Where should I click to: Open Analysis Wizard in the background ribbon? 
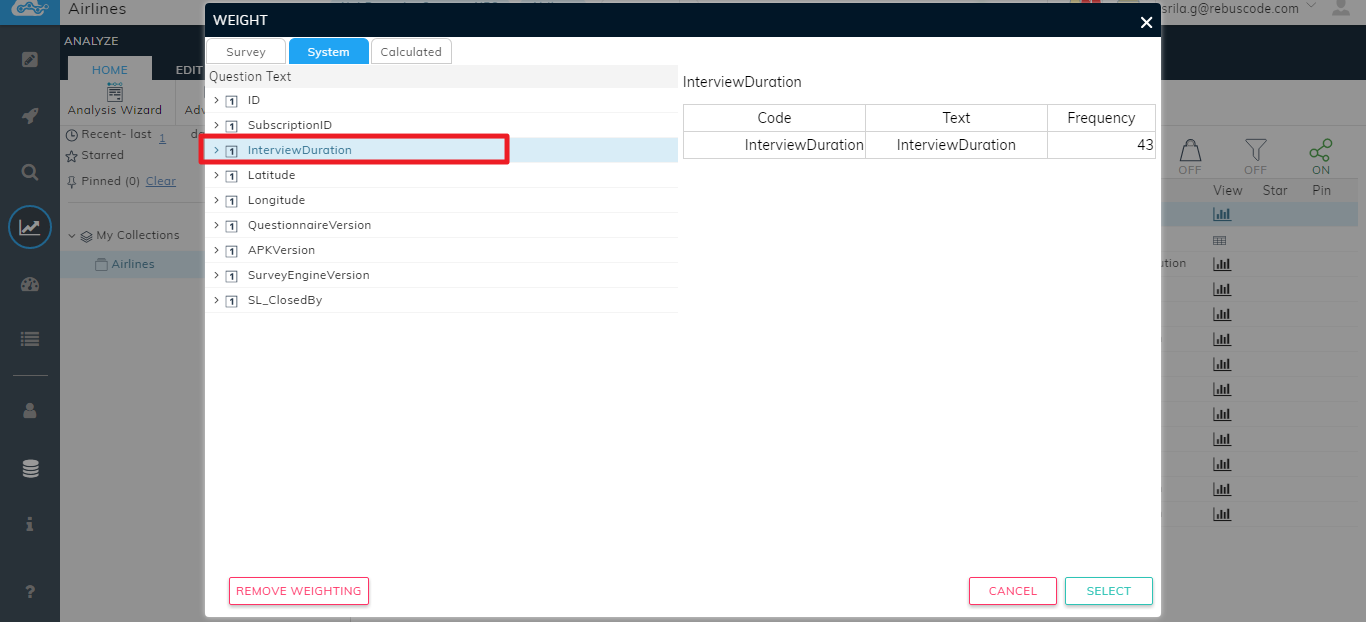[x=115, y=100]
